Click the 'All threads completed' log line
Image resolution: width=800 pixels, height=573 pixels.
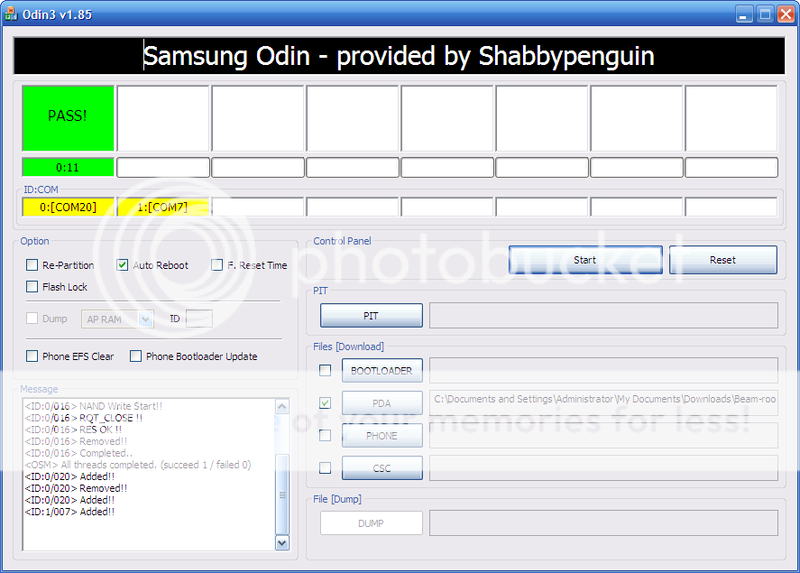tap(138, 465)
